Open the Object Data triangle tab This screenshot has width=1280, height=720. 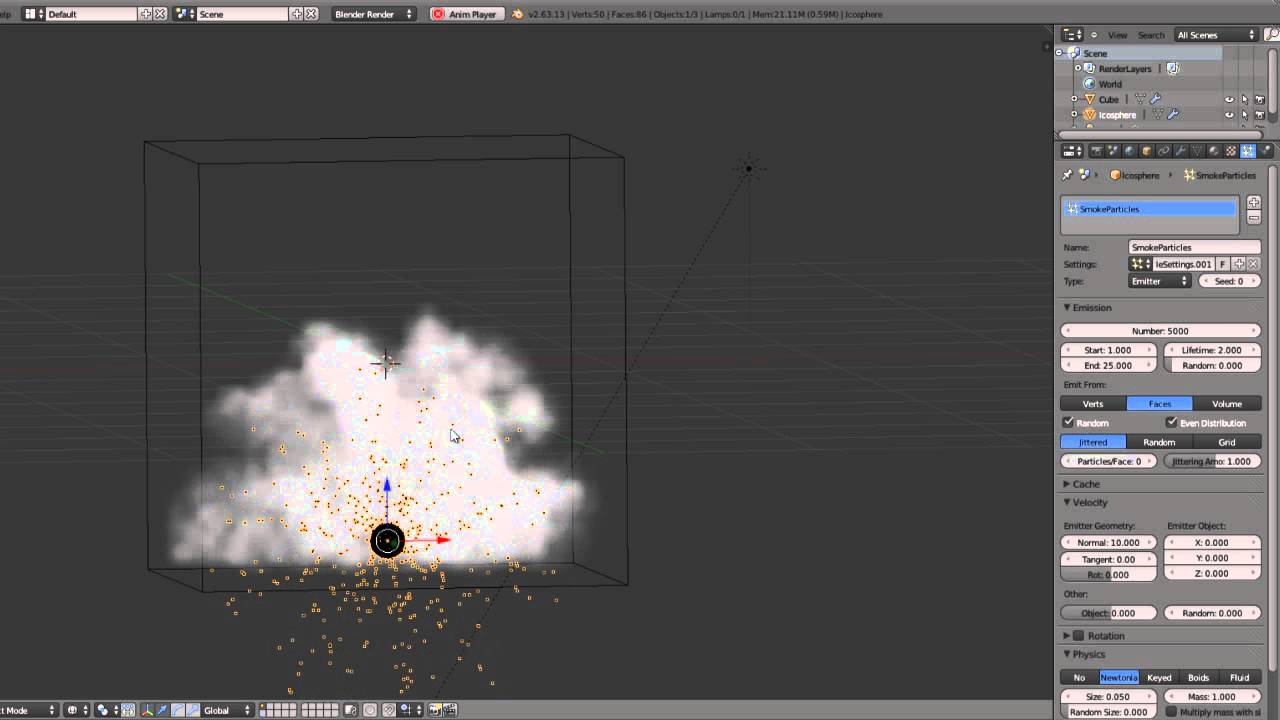point(1197,151)
